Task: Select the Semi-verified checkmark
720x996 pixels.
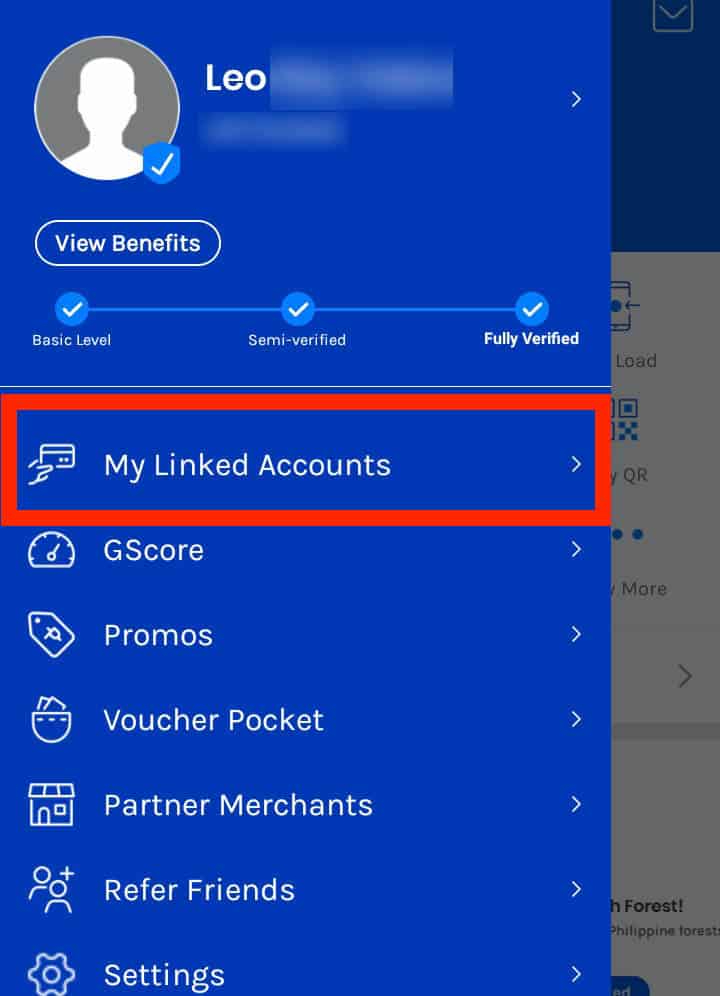Action: 297,309
